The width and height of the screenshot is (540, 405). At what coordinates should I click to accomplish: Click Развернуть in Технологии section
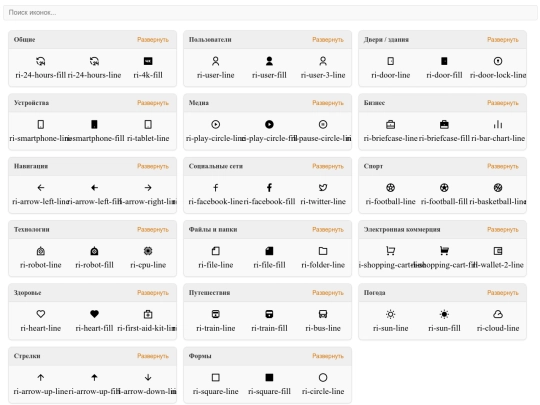pos(153,230)
